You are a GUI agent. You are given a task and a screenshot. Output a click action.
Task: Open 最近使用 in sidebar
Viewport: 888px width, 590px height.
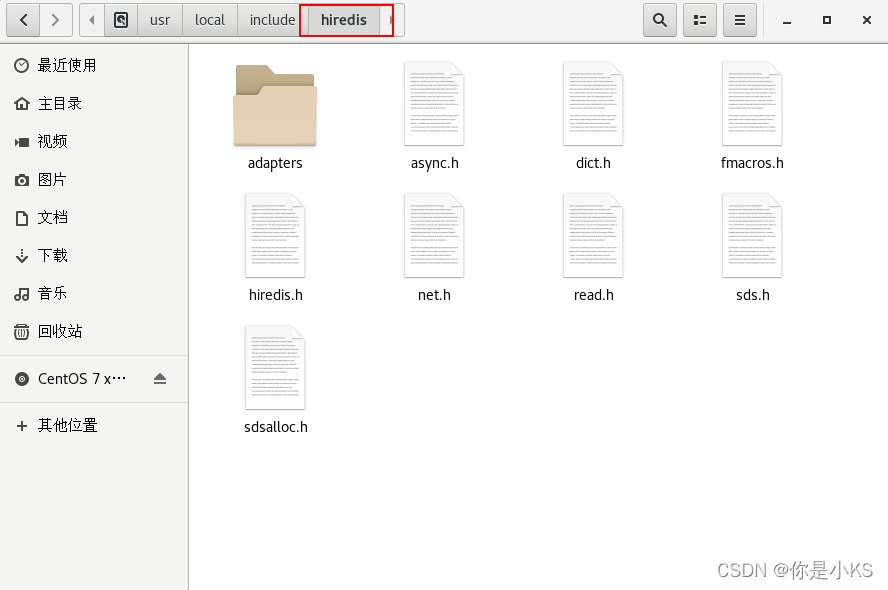[94, 66]
